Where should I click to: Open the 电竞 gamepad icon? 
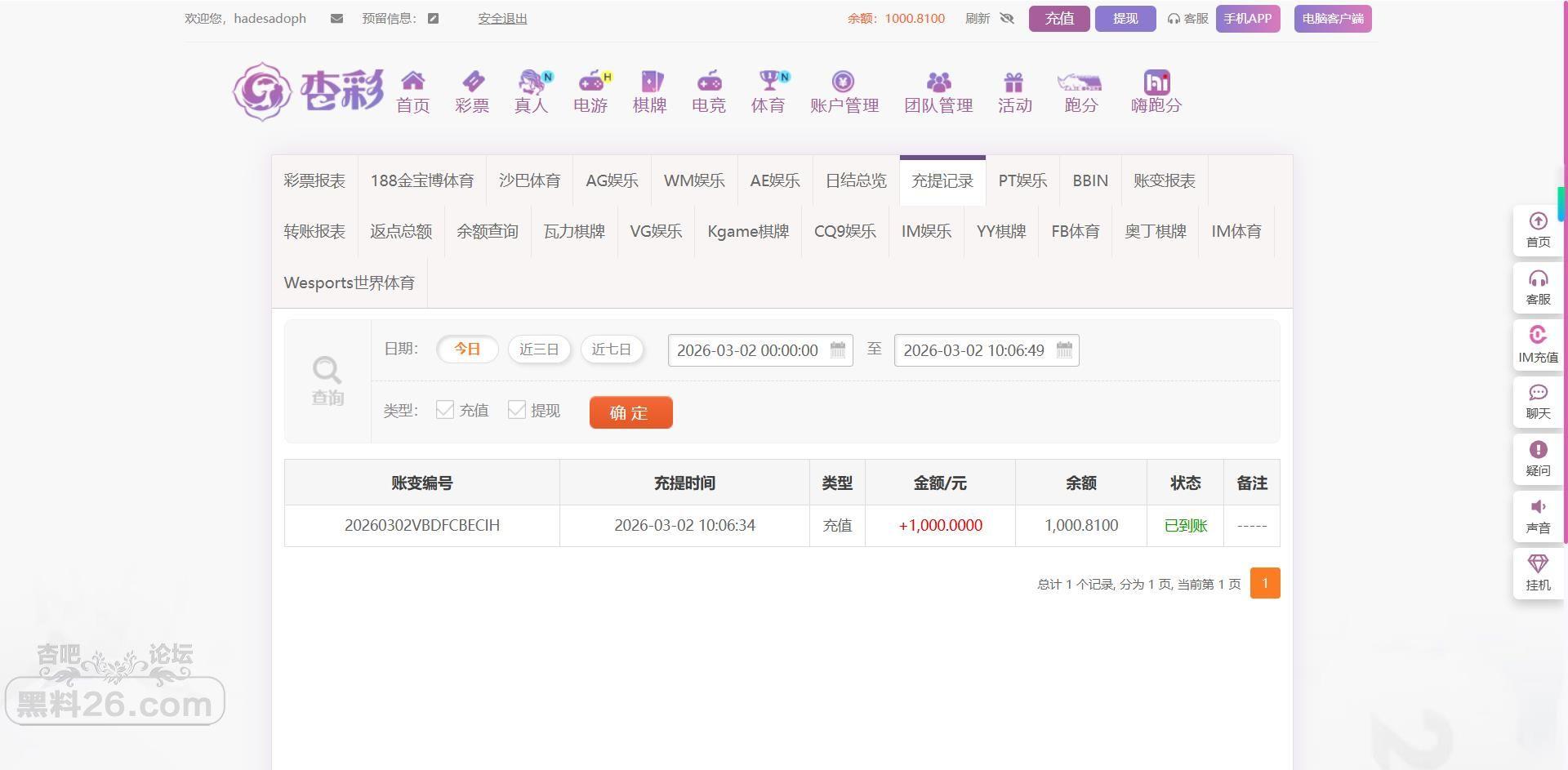tap(708, 82)
